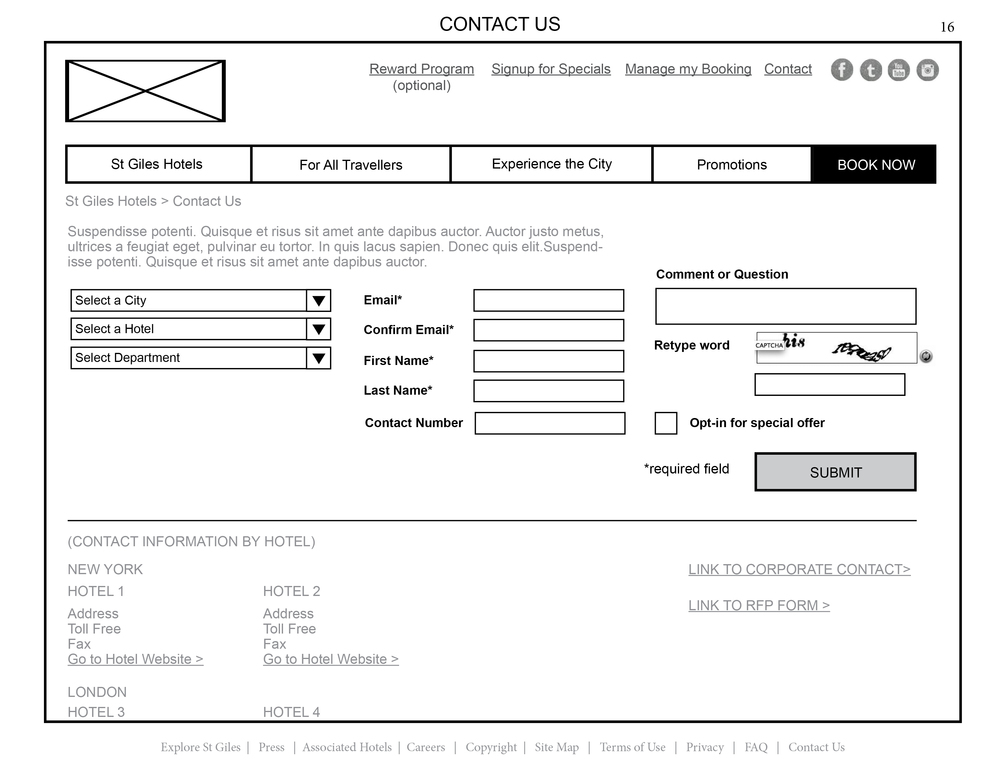Open Explore St Giles footer link
Screen dimensions: 1000x773
point(200,747)
